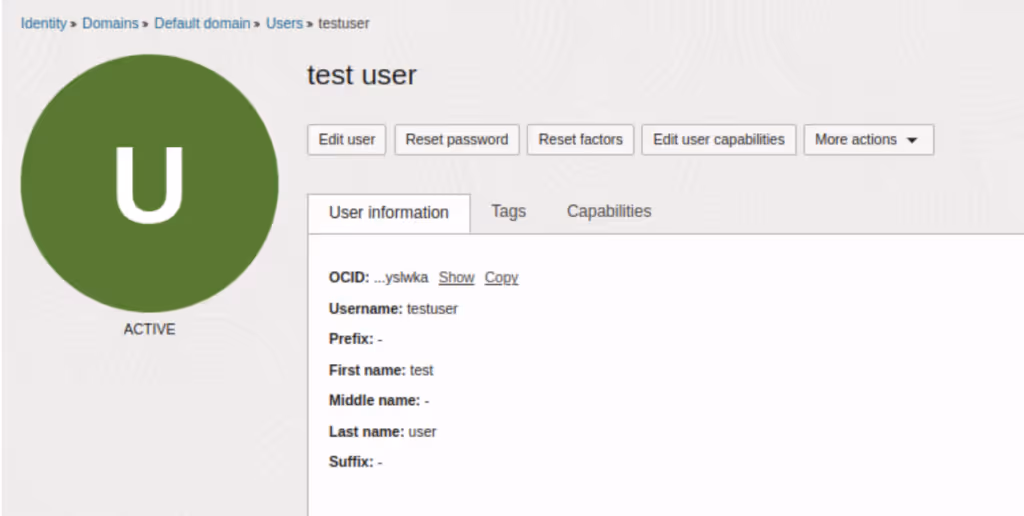Switch to the Capabilities tab
1024x516 pixels.
pos(609,212)
